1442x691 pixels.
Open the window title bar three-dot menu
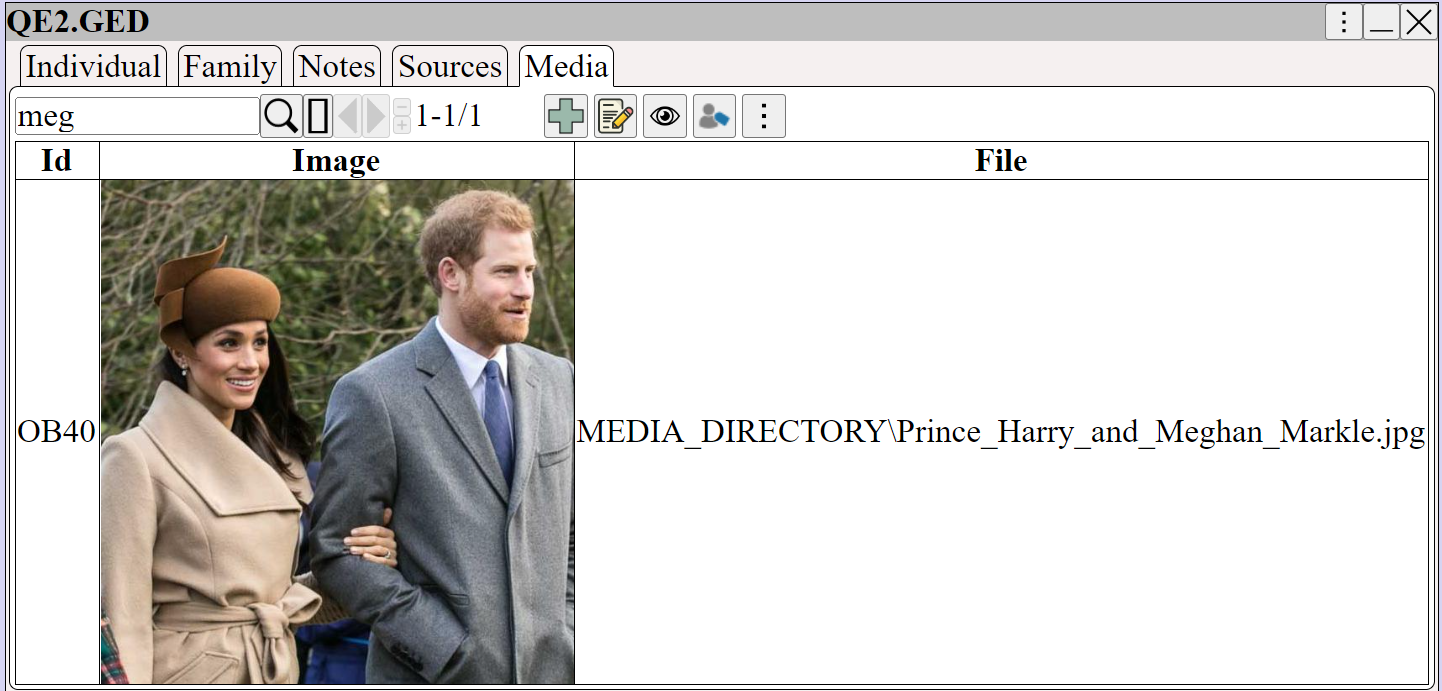point(1344,21)
